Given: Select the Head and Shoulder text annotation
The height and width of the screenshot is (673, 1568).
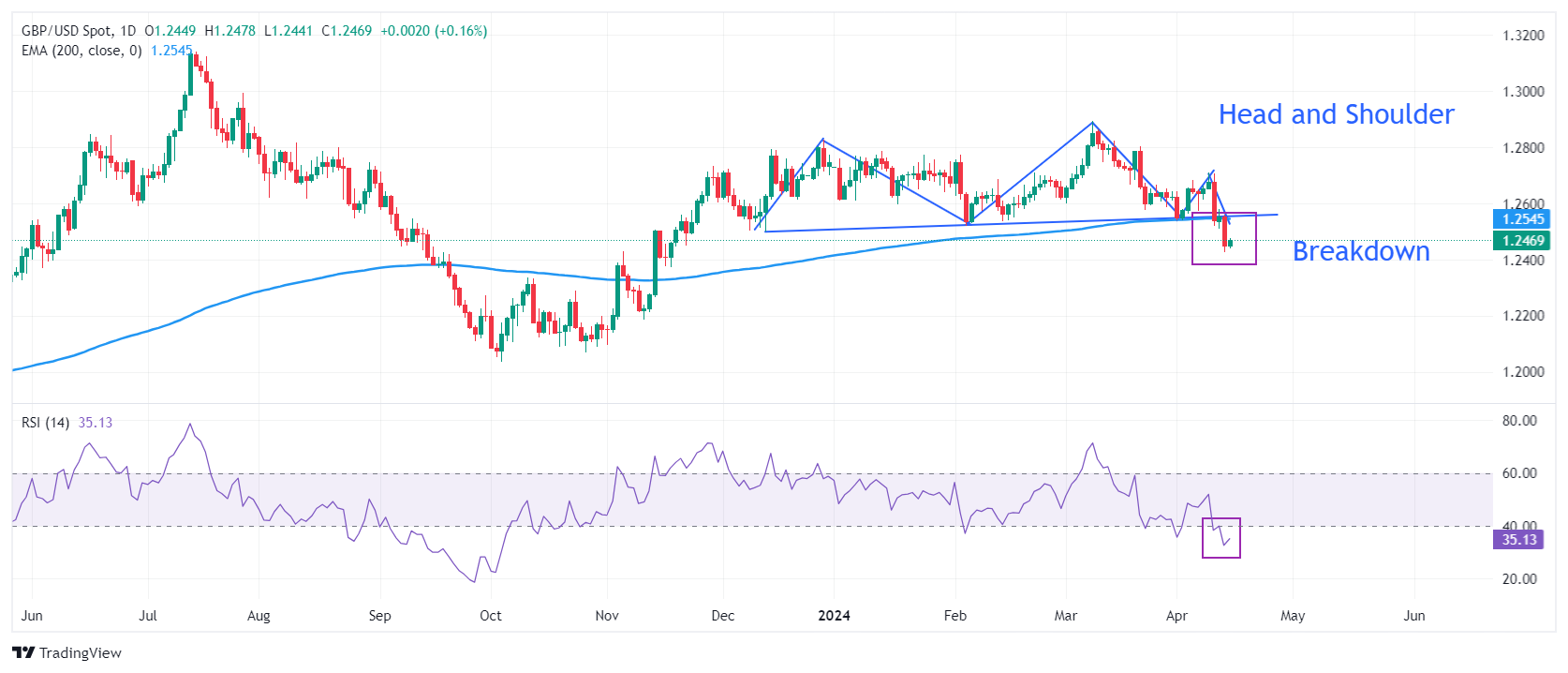Looking at the screenshot, I should coord(1336,114).
